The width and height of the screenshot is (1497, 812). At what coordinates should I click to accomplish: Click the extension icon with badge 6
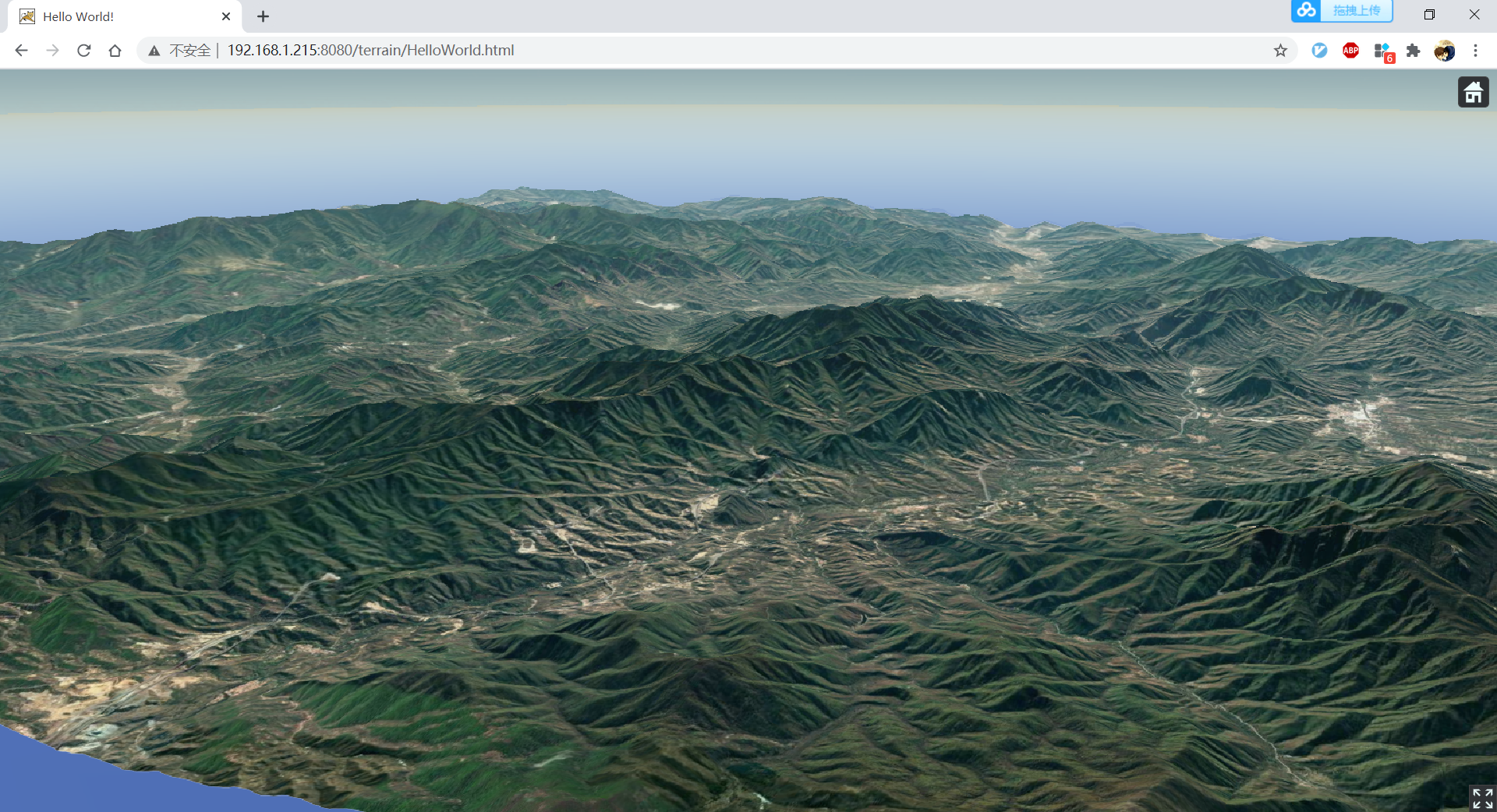click(x=1383, y=51)
